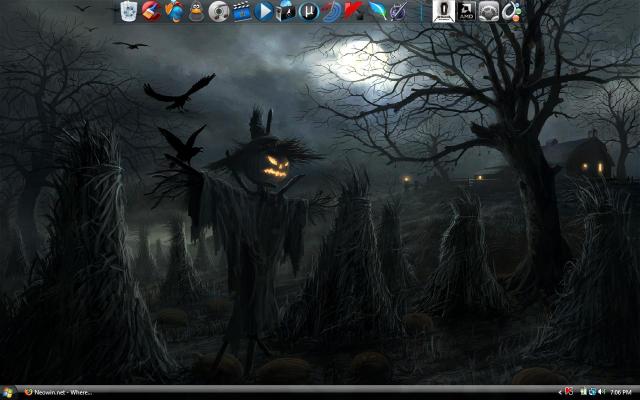Expand hidden system tray icons arrow
The image size is (640, 400).
pyautogui.click(x=560, y=393)
